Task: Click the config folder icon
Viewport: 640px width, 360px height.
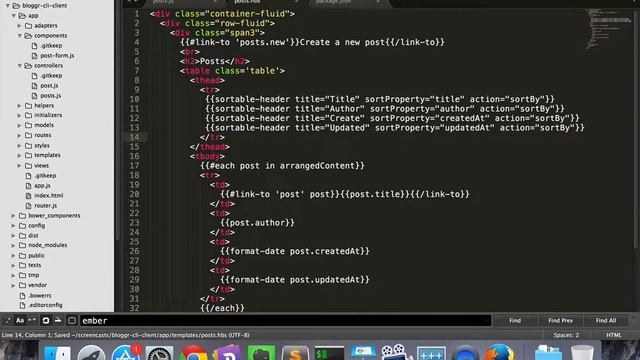Action: [x=22, y=225]
